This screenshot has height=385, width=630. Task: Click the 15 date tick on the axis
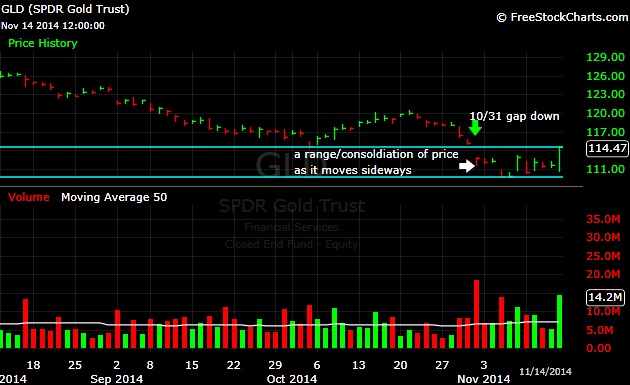(x=192, y=365)
